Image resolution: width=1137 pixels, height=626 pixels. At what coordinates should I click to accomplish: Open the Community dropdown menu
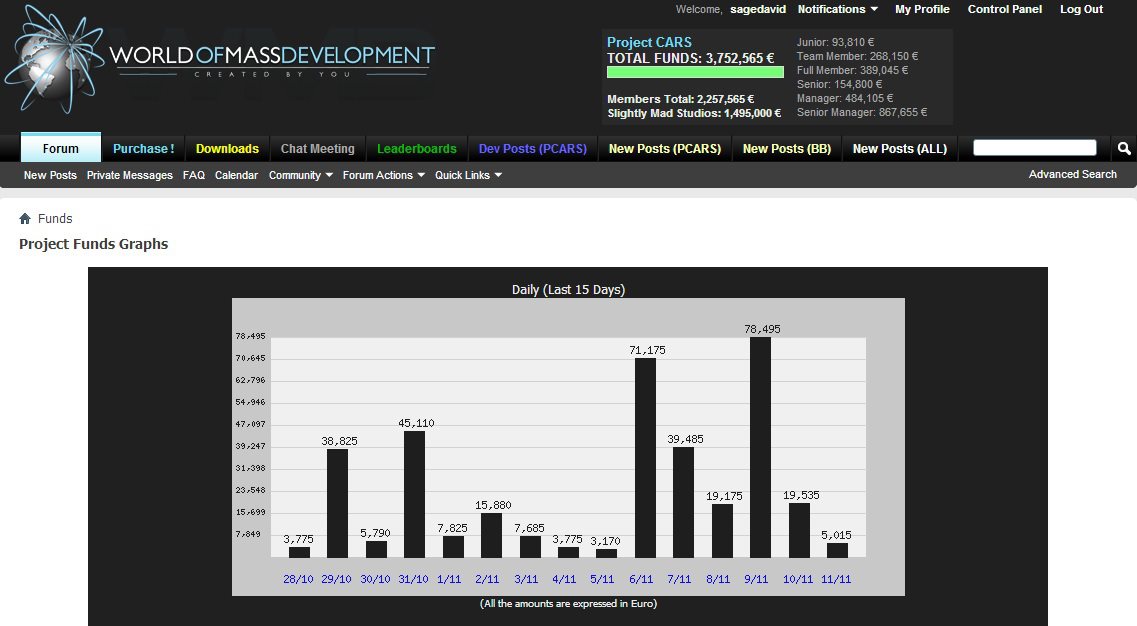300,175
